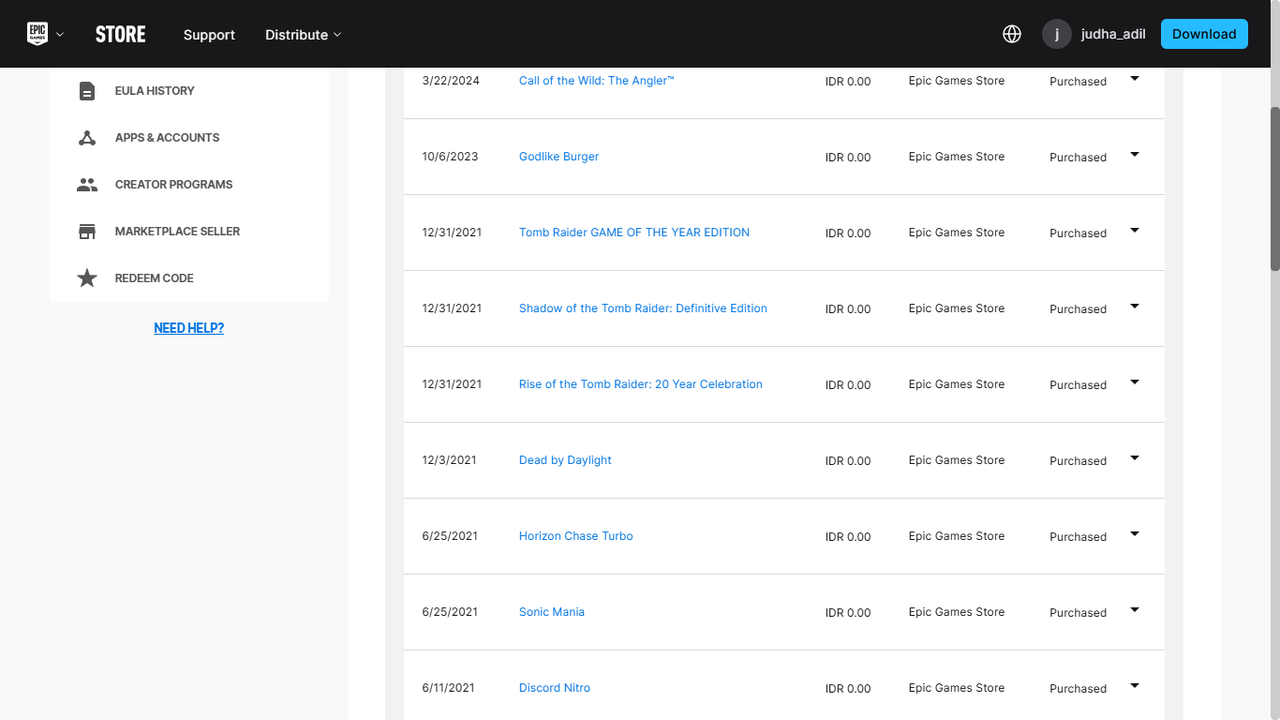Click Purchased status in the Godlike Burger row
The width and height of the screenshot is (1280, 720).
[x=1078, y=158]
